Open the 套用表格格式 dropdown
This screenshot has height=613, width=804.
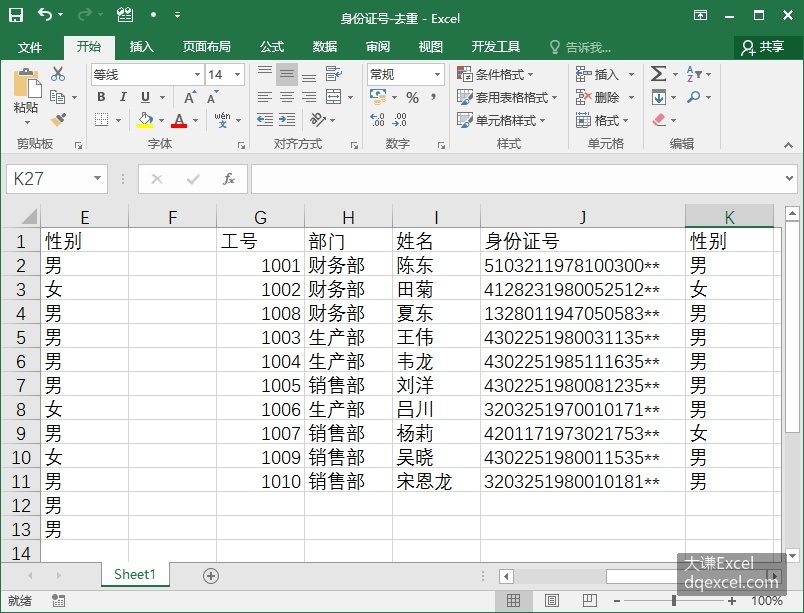[x=507, y=97]
